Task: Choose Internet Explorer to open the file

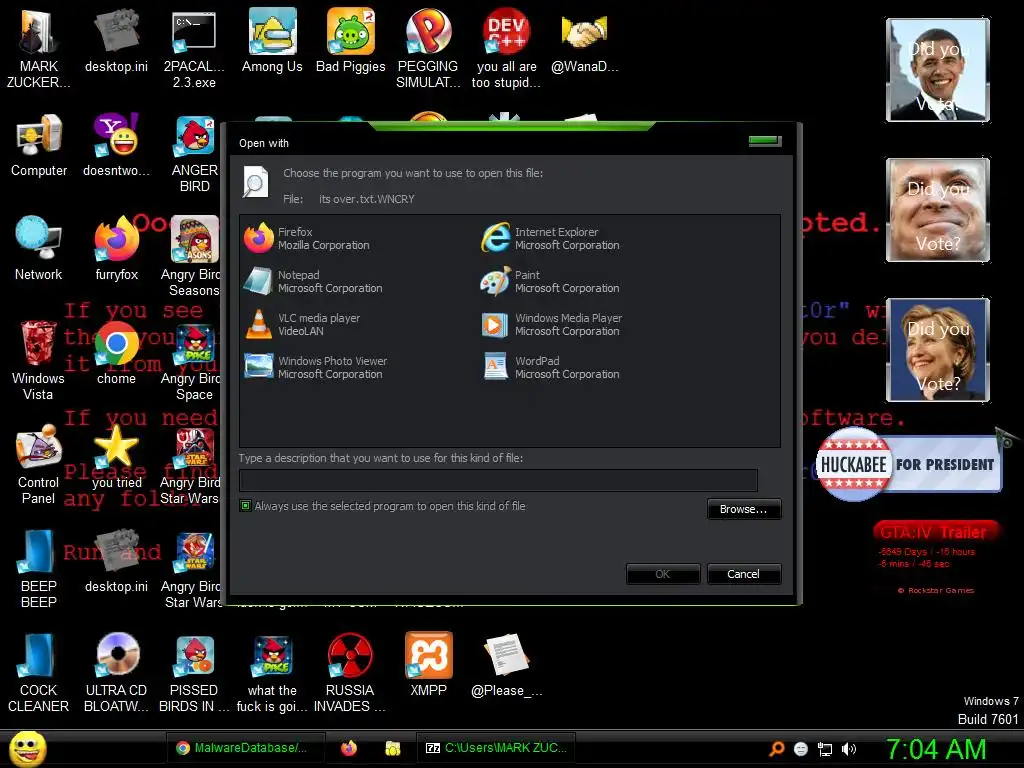Action: pos(550,238)
